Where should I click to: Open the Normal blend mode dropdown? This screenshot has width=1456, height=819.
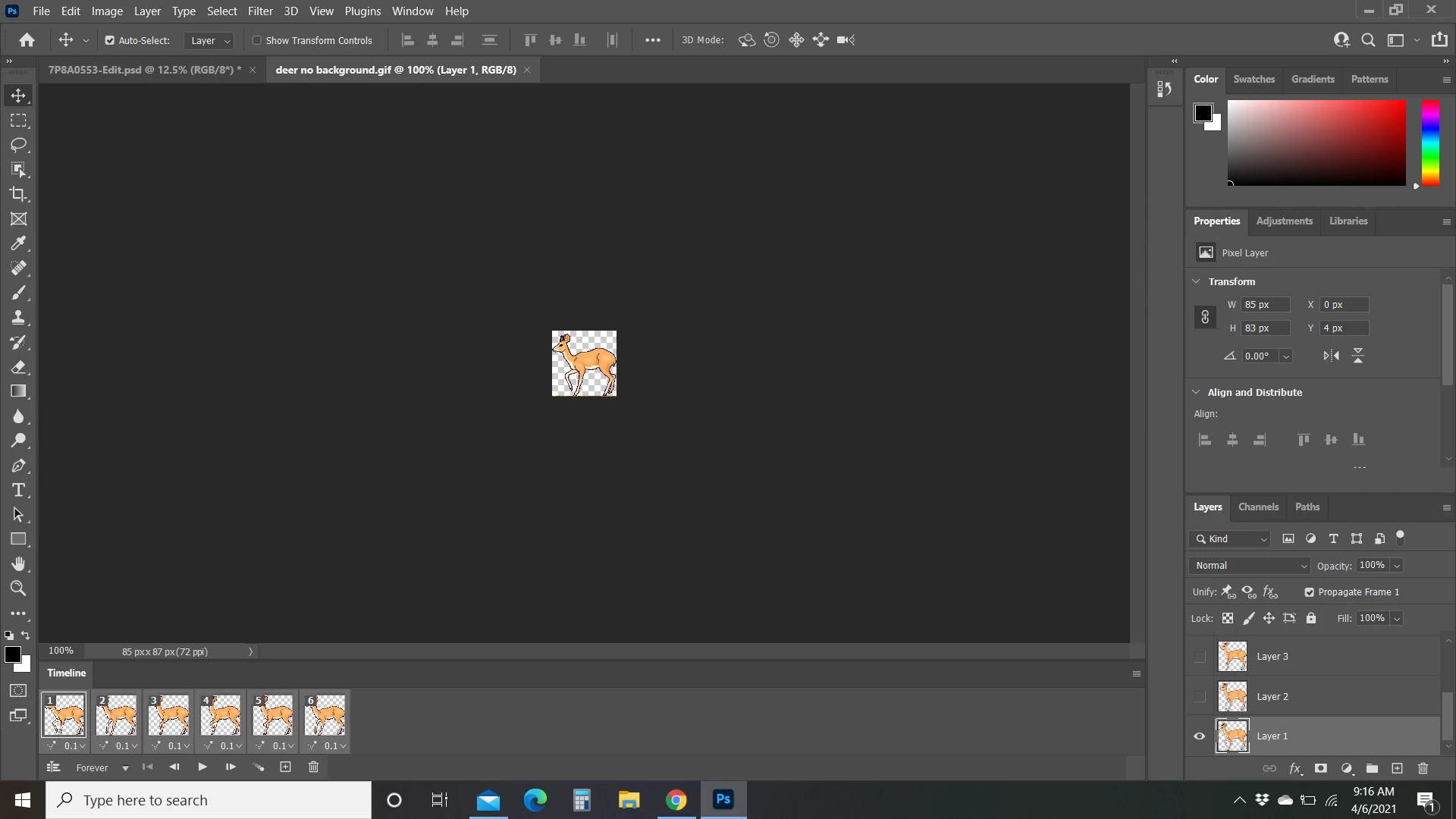pyautogui.click(x=1250, y=566)
